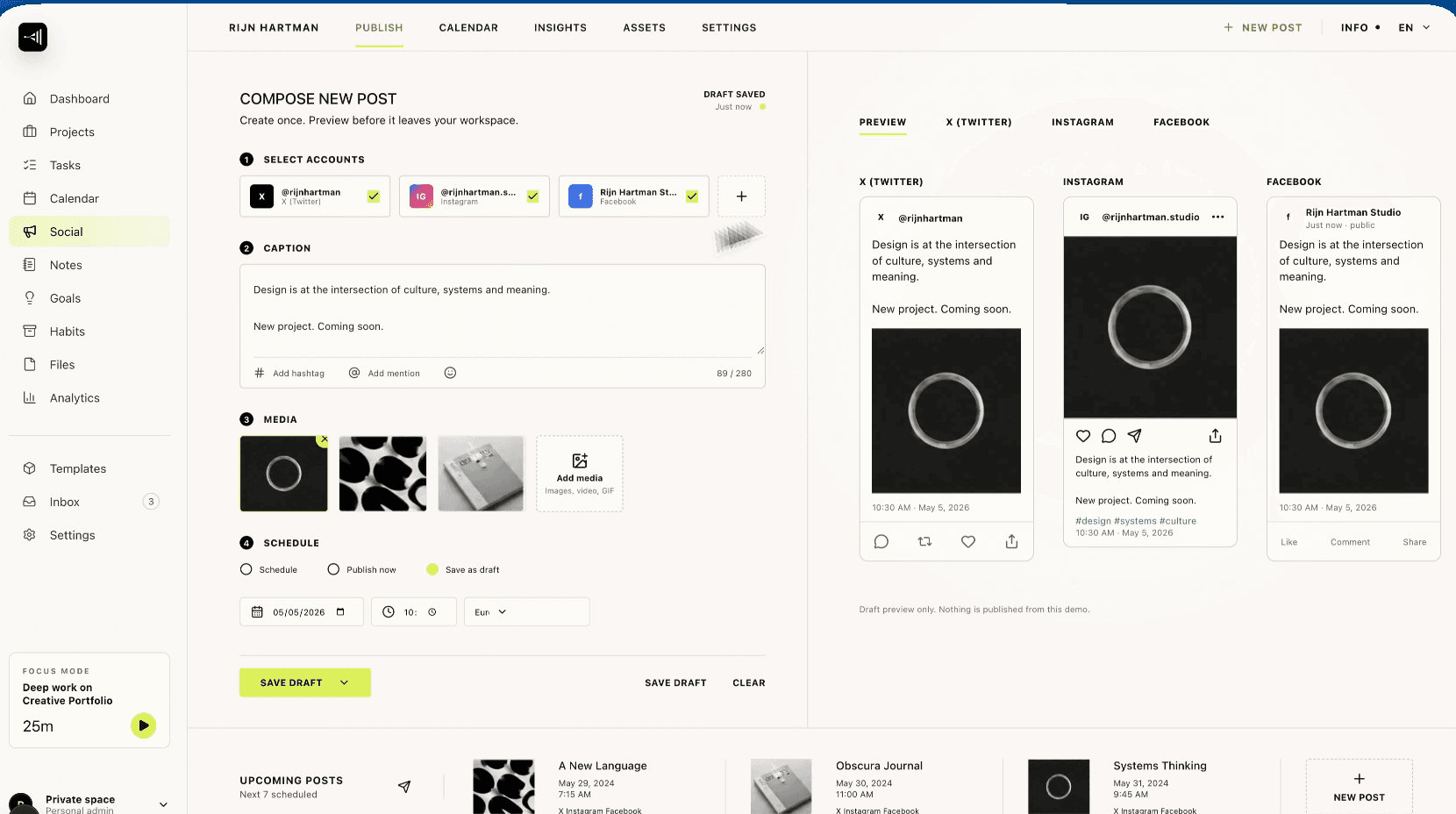Open Goals in sidebar
Screen dimensions: 1456x814
[x=89, y=298]
